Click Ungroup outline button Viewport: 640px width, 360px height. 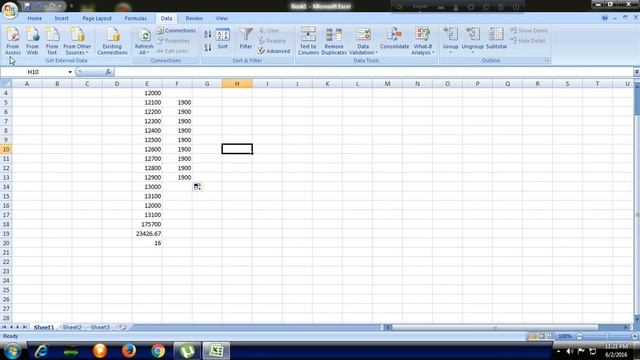click(473, 41)
